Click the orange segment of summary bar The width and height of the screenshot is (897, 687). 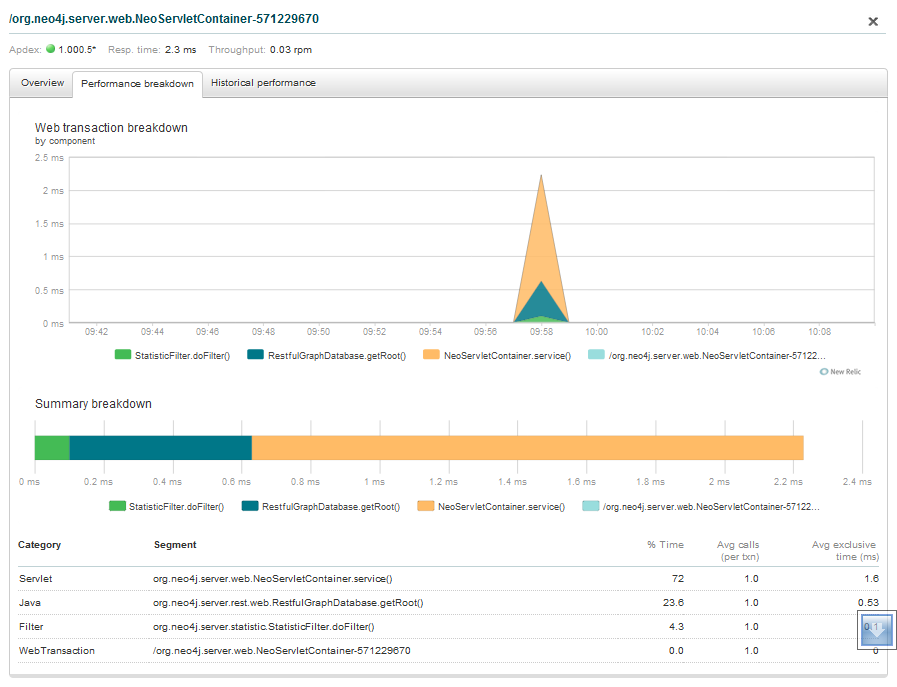(527, 448)
